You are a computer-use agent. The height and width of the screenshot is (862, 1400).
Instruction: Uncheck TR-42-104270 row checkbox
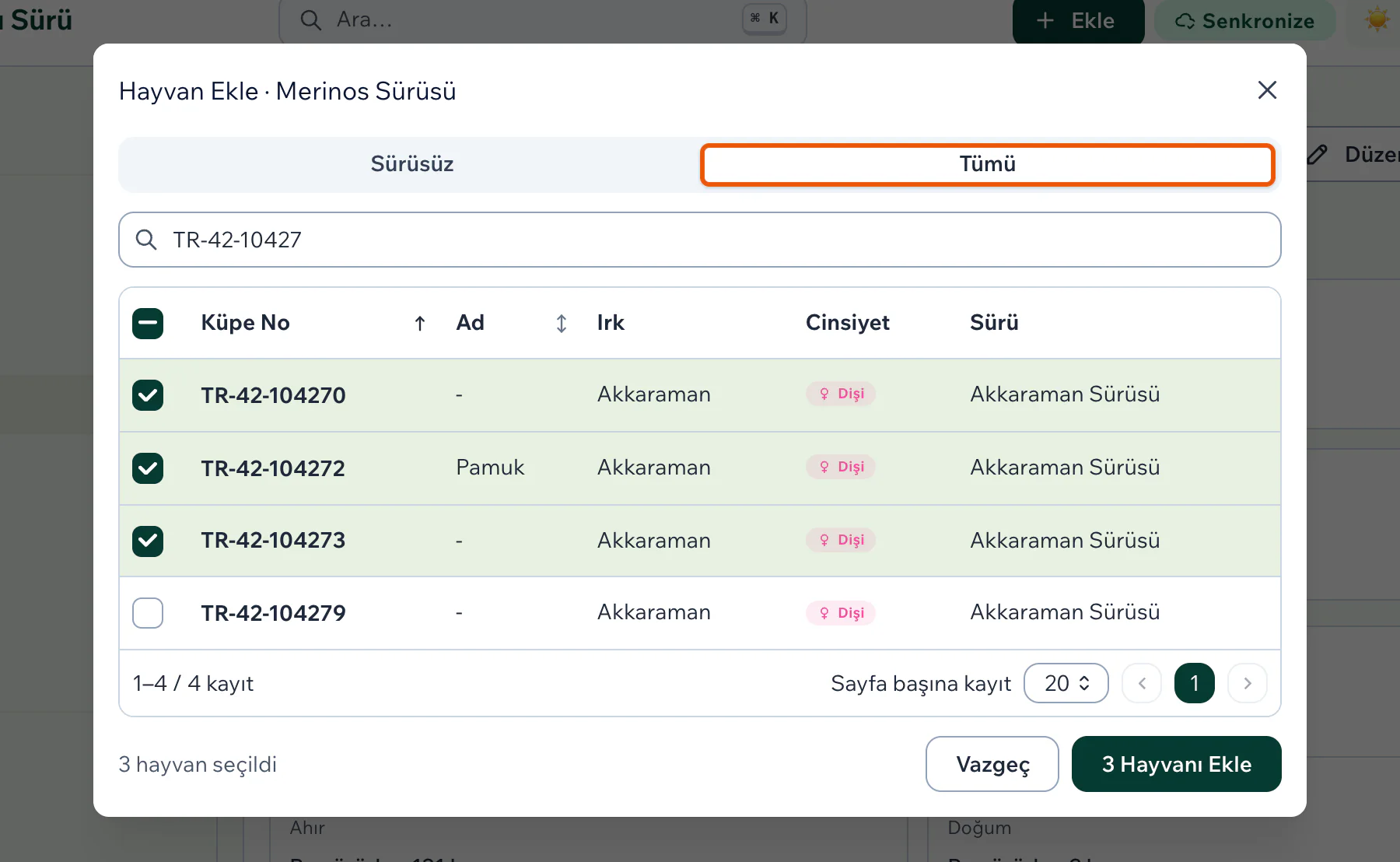pos(148,395)
